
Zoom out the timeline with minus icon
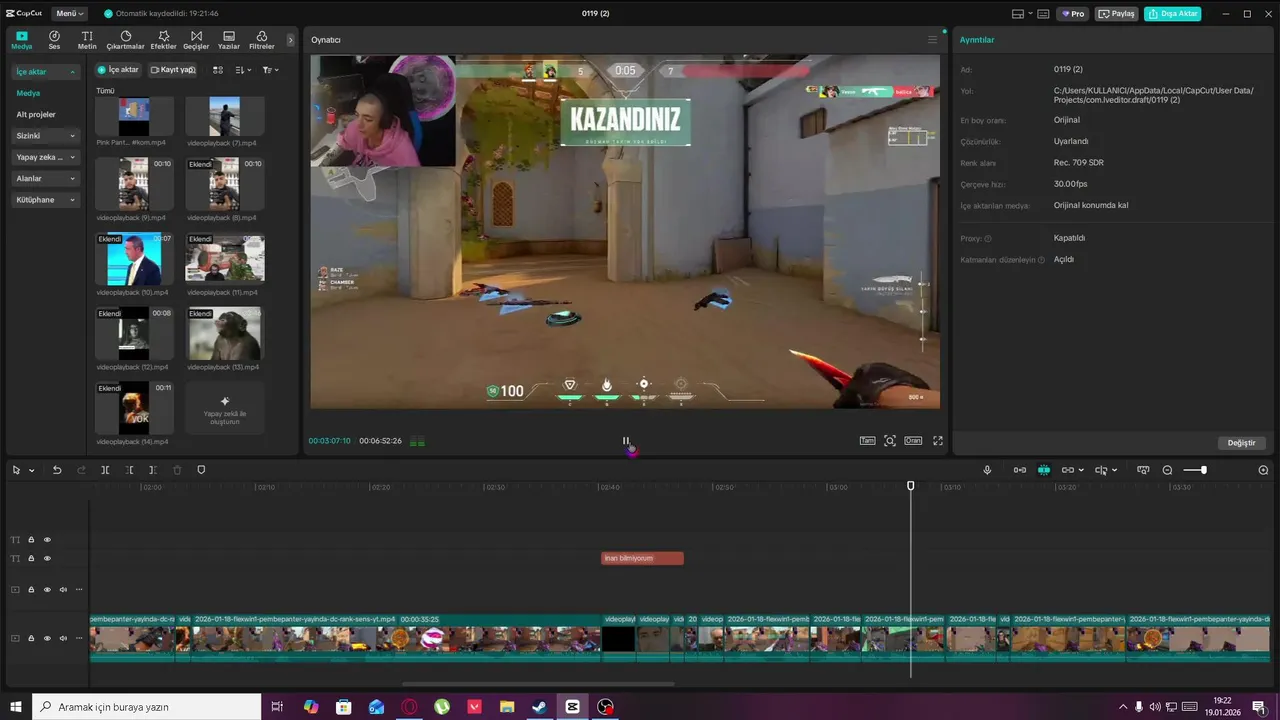click(x=1167, y=470)
